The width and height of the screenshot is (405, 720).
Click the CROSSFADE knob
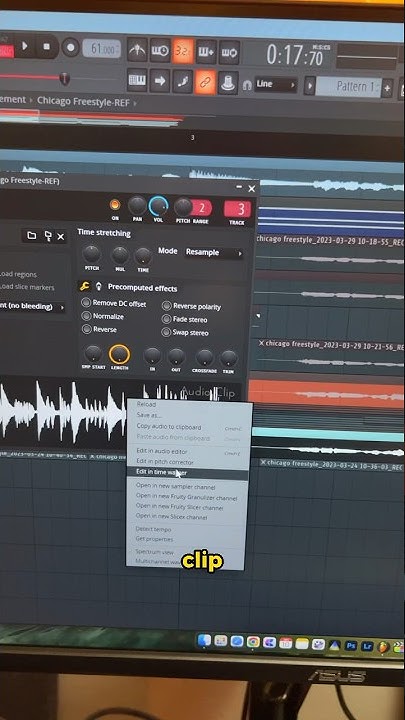tap(204, 358)
